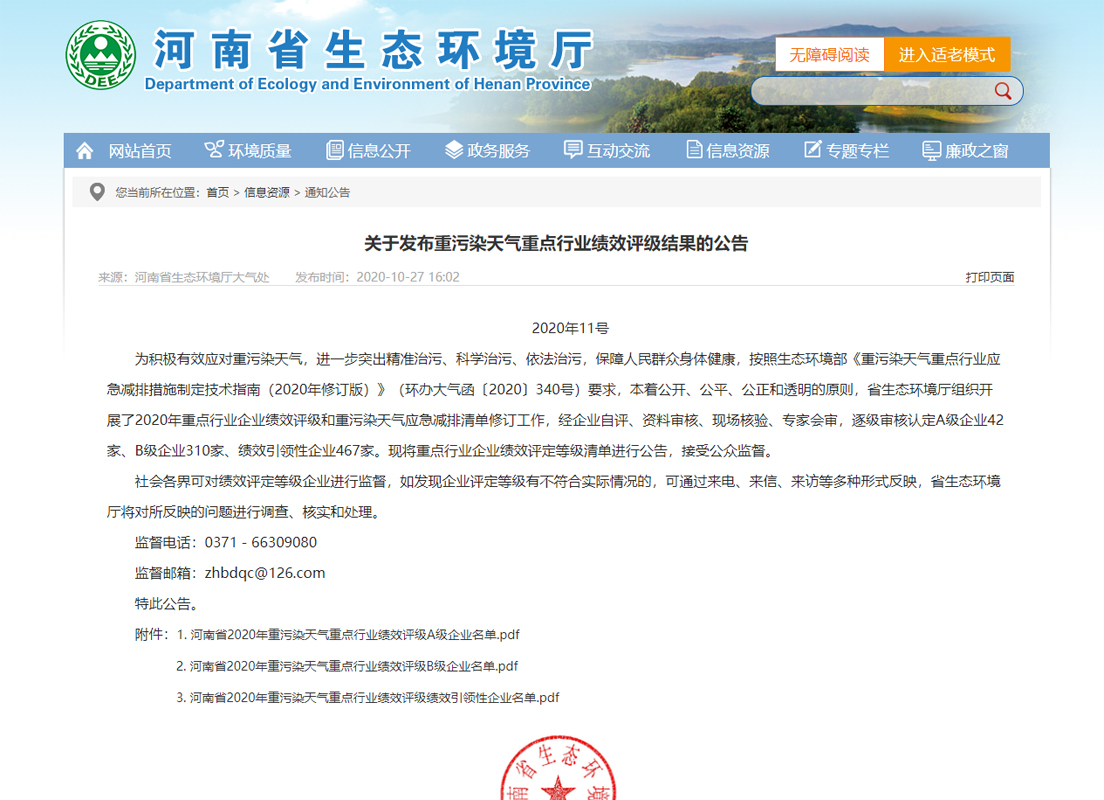
Task: Click the 廉政之窗 monitor icon
Action: pos(932,151)
